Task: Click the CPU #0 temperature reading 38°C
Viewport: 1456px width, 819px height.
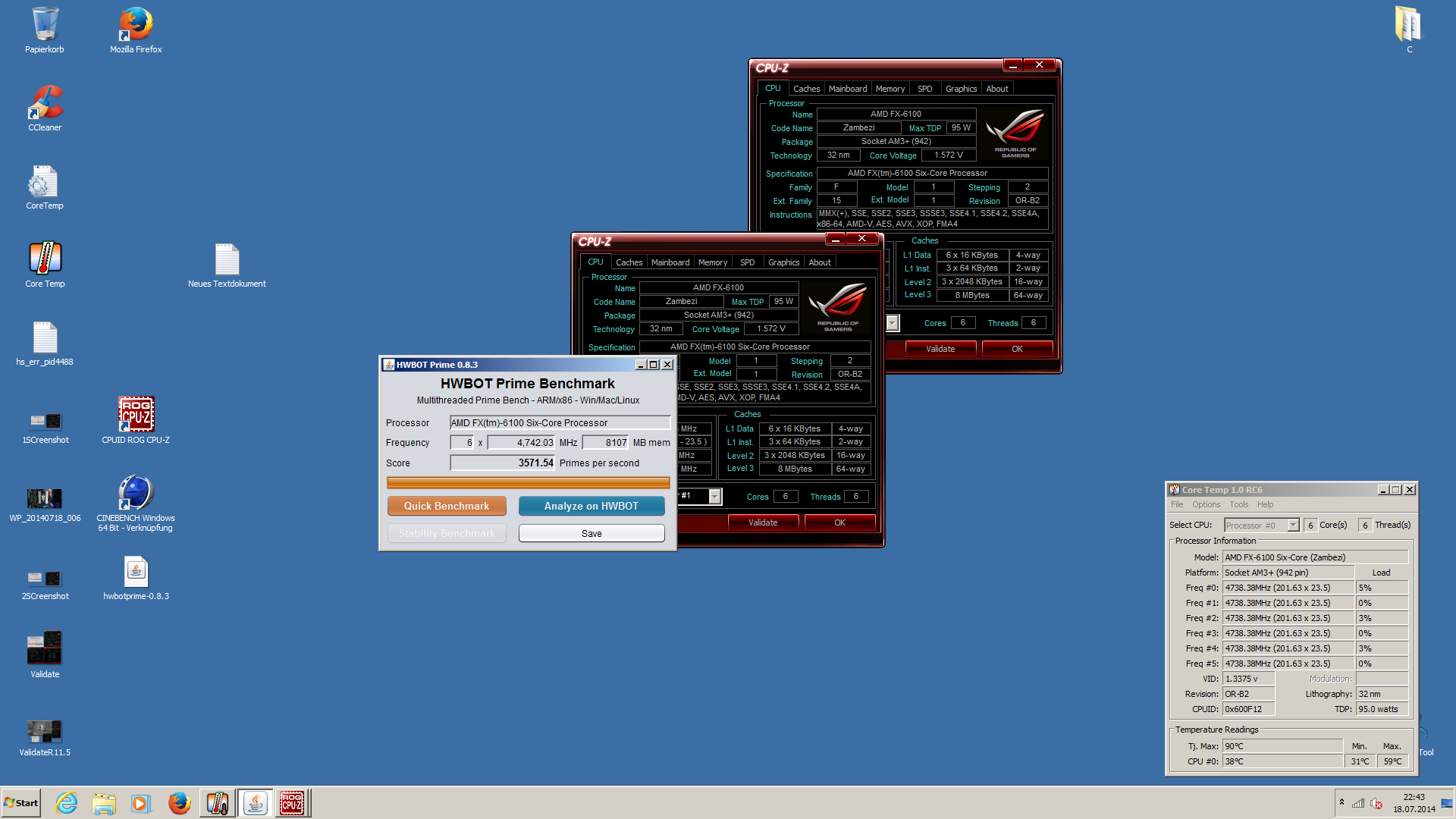Action: (1282, 761)
